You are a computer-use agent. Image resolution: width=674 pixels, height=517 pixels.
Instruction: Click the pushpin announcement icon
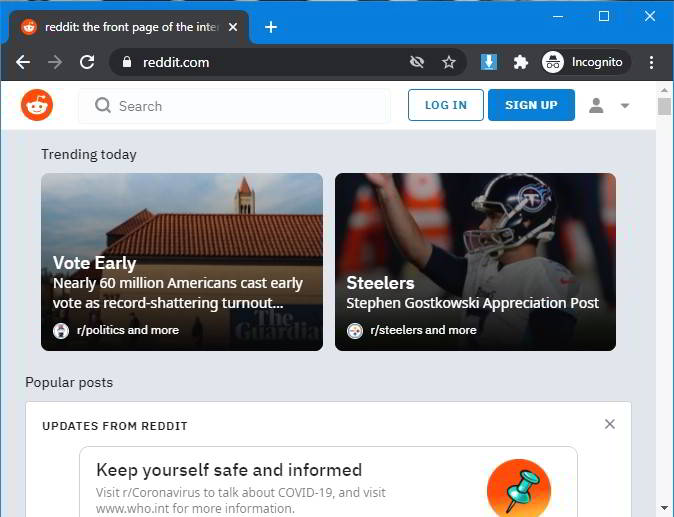(519, 489)
